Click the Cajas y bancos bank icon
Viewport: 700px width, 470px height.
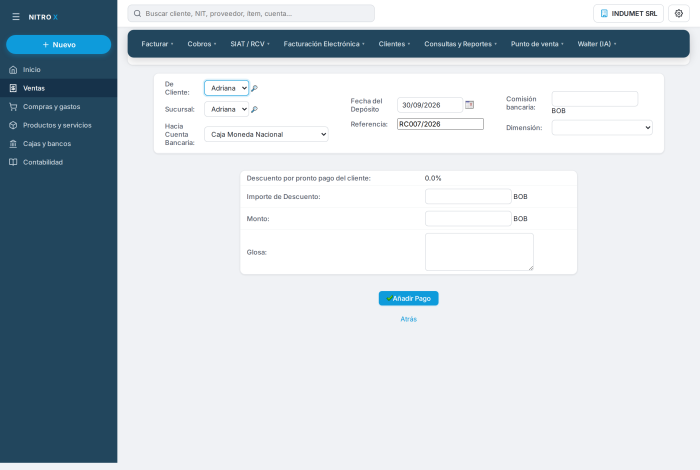[13, 144]
